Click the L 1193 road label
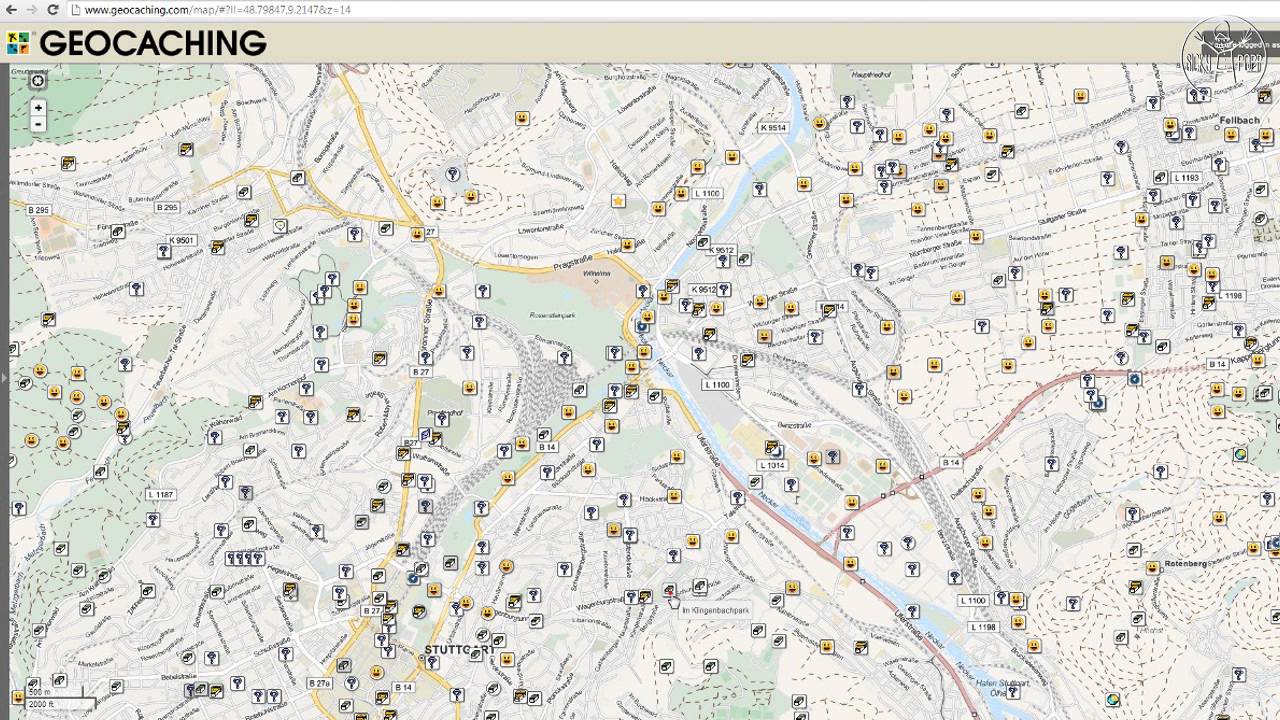This screenshot has width=1280, height=720. click(1186, 178)
